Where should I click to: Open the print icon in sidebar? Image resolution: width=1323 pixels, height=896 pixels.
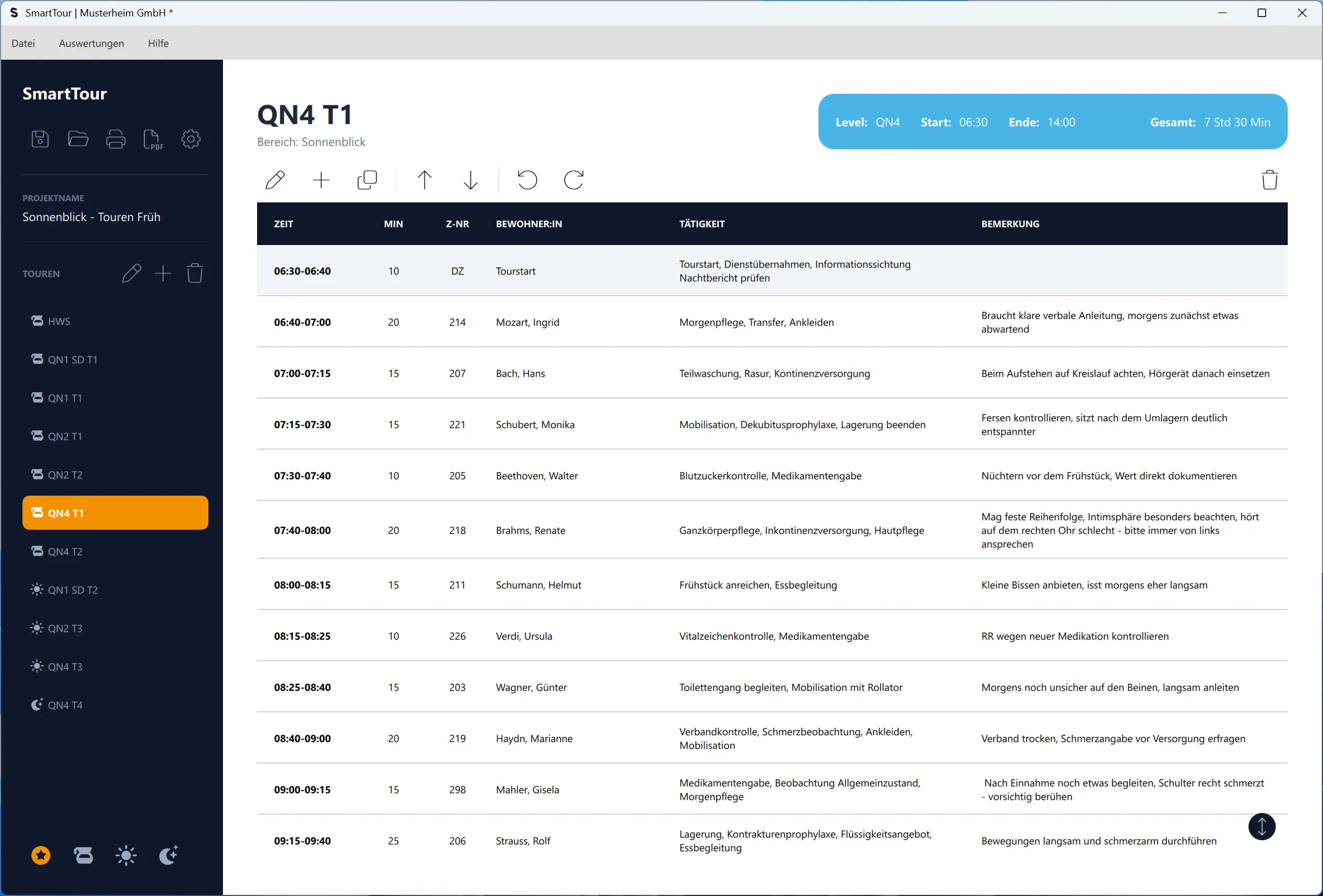pos(115,139)
